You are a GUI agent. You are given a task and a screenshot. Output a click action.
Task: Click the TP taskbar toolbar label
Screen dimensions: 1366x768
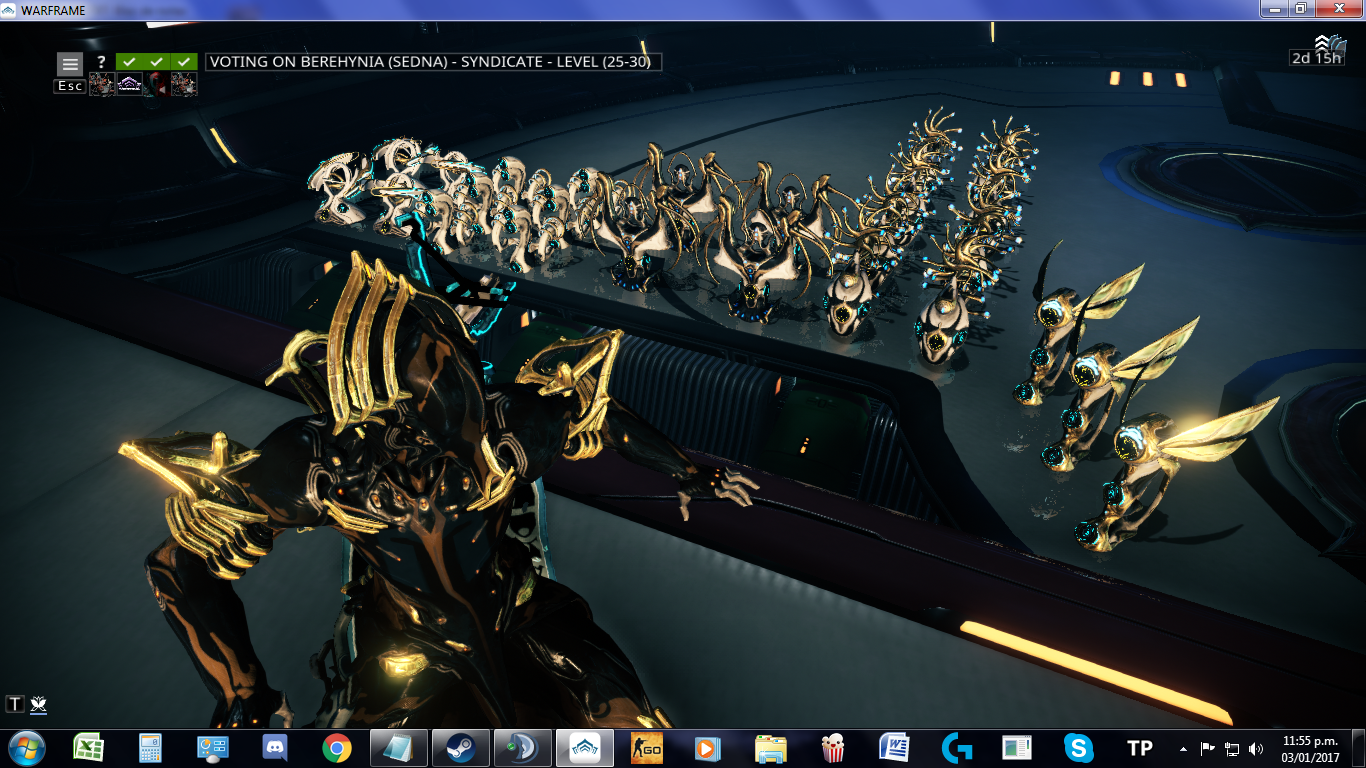click(x=1140, y=748)
